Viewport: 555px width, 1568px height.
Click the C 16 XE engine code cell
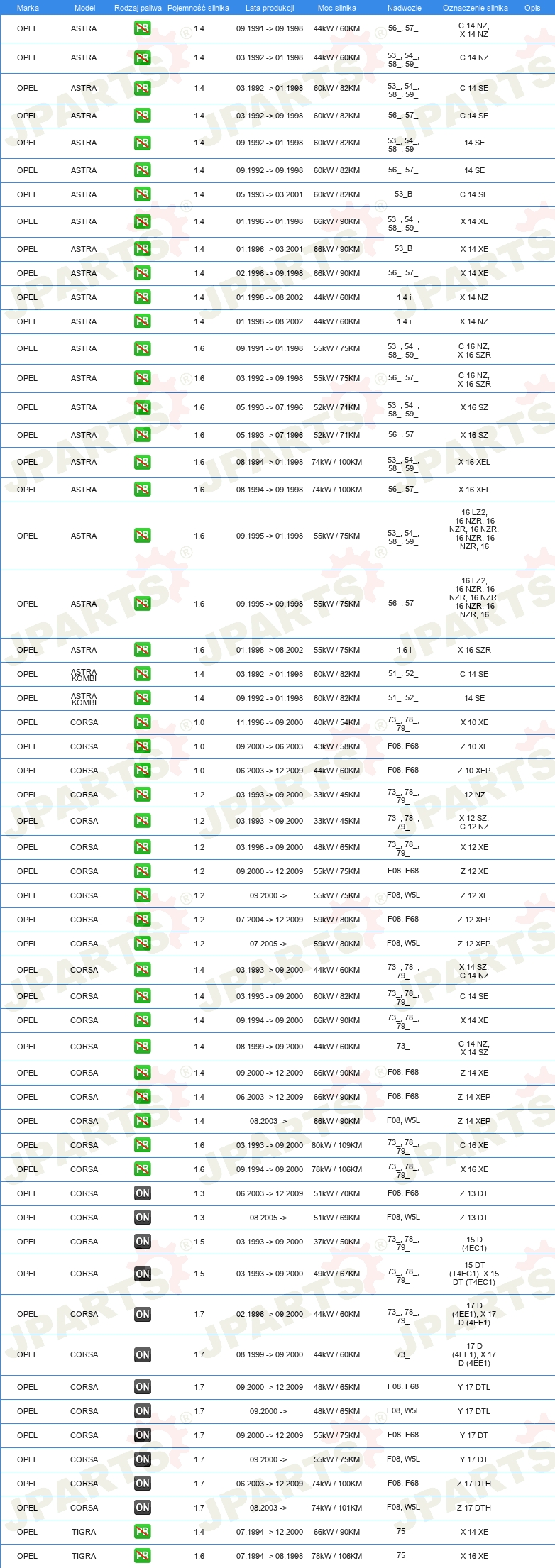[474, 1145]
